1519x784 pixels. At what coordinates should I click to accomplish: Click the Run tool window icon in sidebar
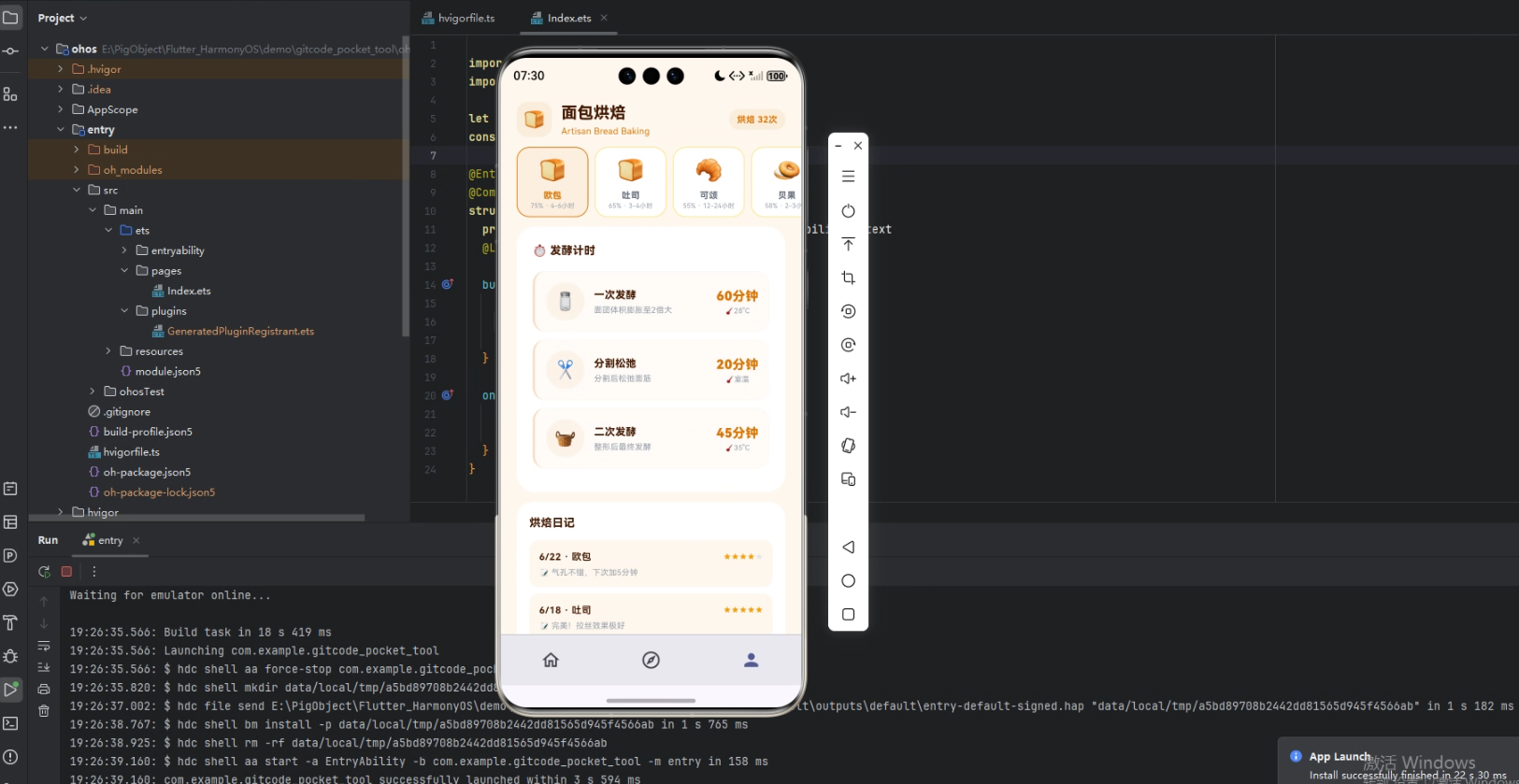[10, 690]
